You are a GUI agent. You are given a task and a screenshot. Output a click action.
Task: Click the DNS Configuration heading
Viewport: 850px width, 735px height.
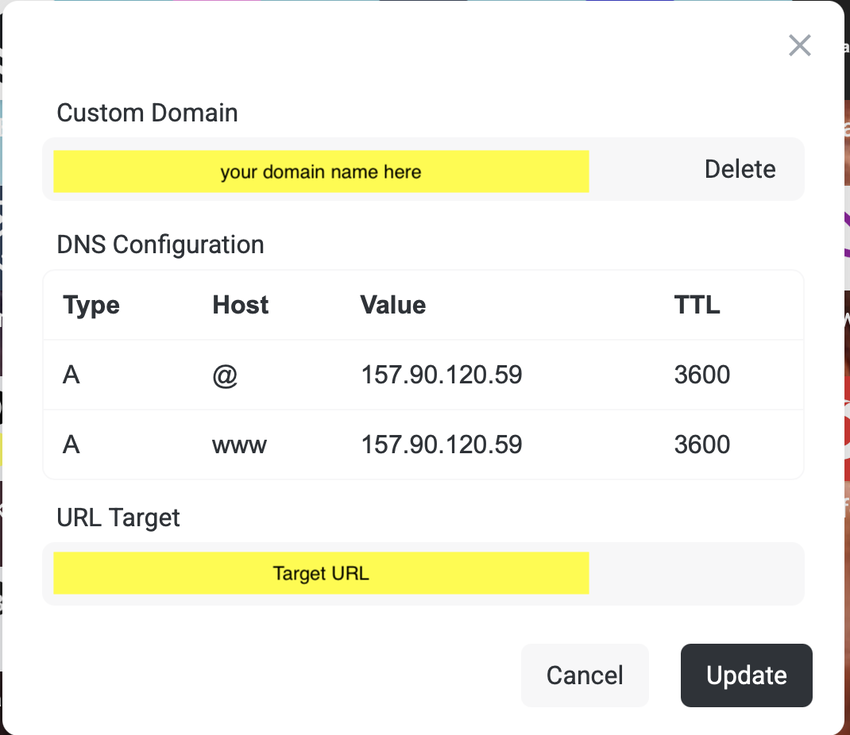pyautogui.click(x=160, y=245)
